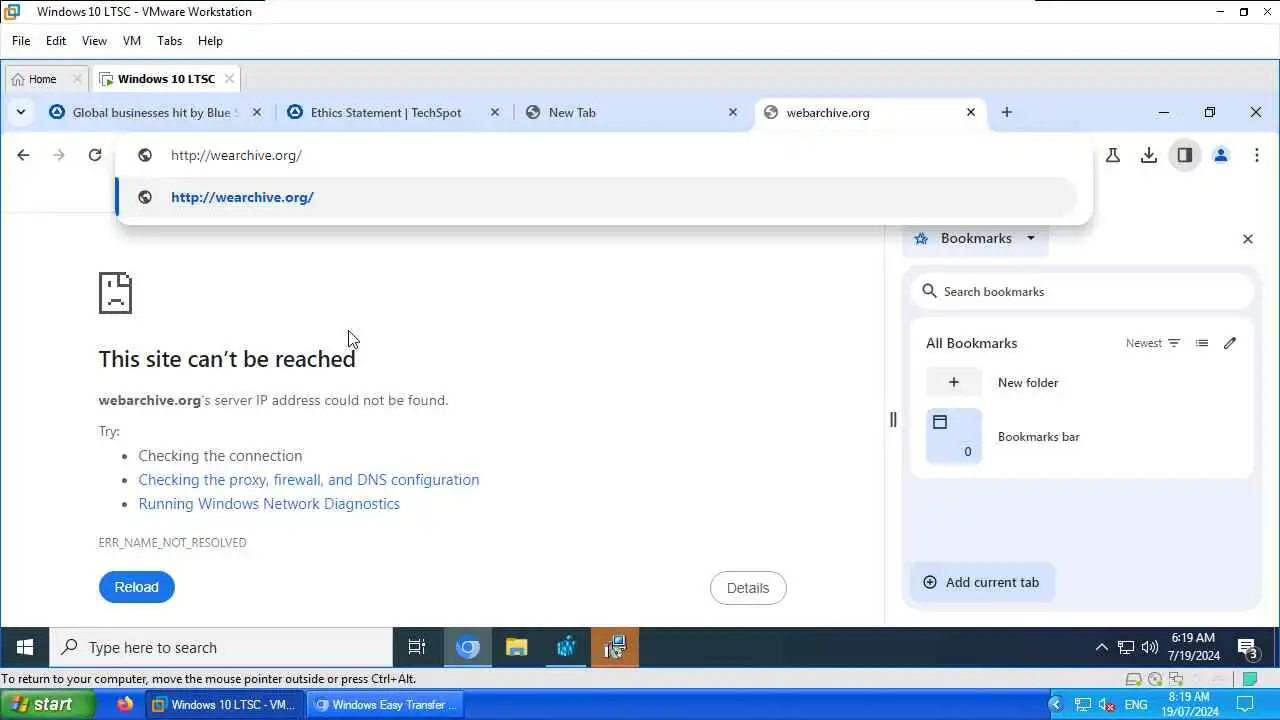Open a new tab with the plus button
Image resolution: width=1280 pixels, height=720 pixels.
(x=1007, y=112)
